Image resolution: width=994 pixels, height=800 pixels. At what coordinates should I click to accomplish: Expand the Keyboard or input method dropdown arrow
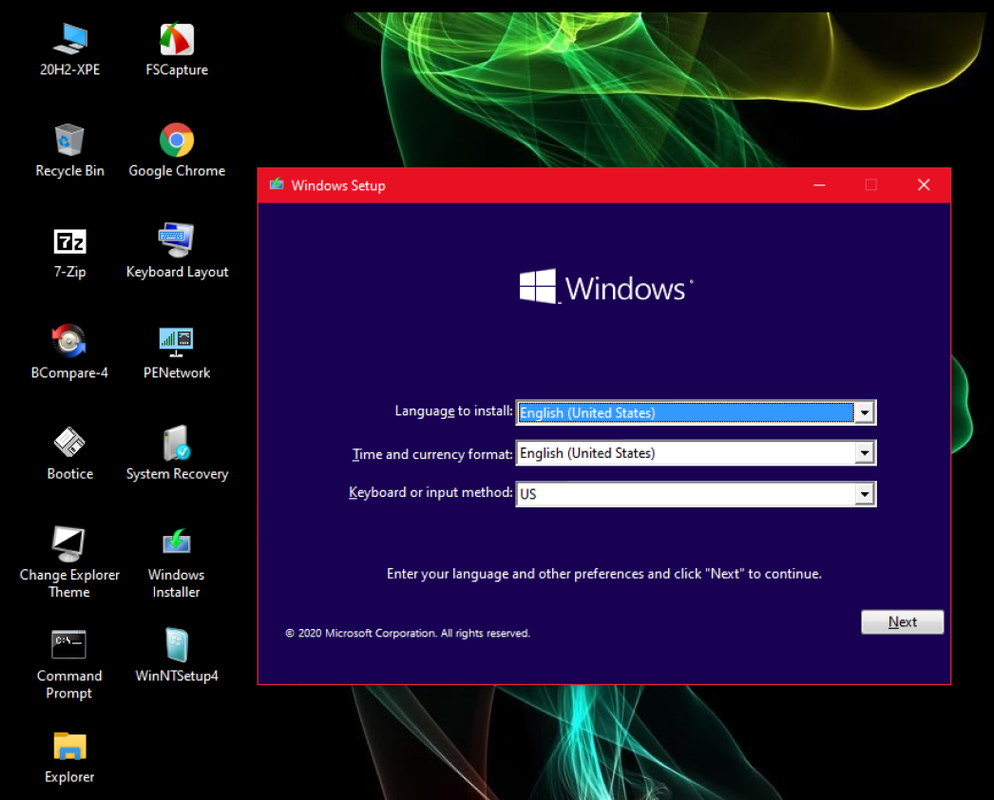[x=864, y=494]
